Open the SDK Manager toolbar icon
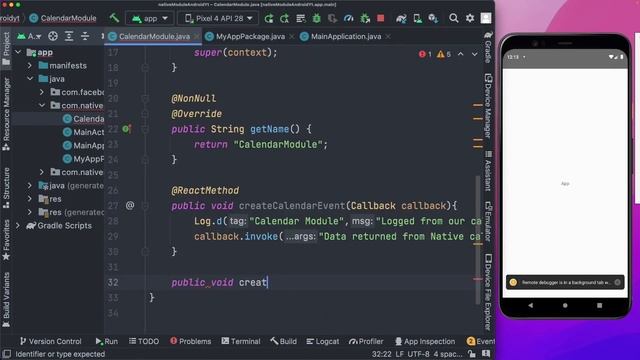640x360 pixels. pyautogui.click(x=433, y=18)
